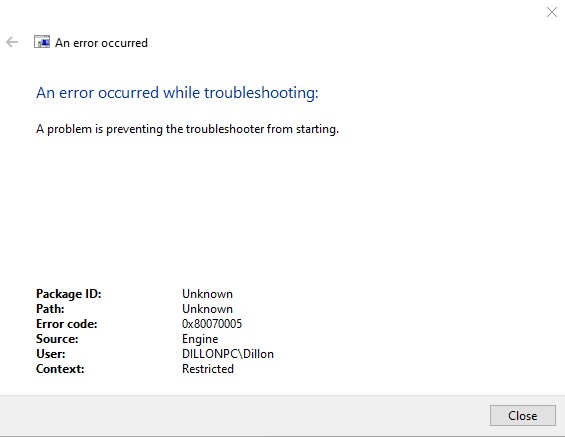Click the gray footer bar beside Close

245,415
